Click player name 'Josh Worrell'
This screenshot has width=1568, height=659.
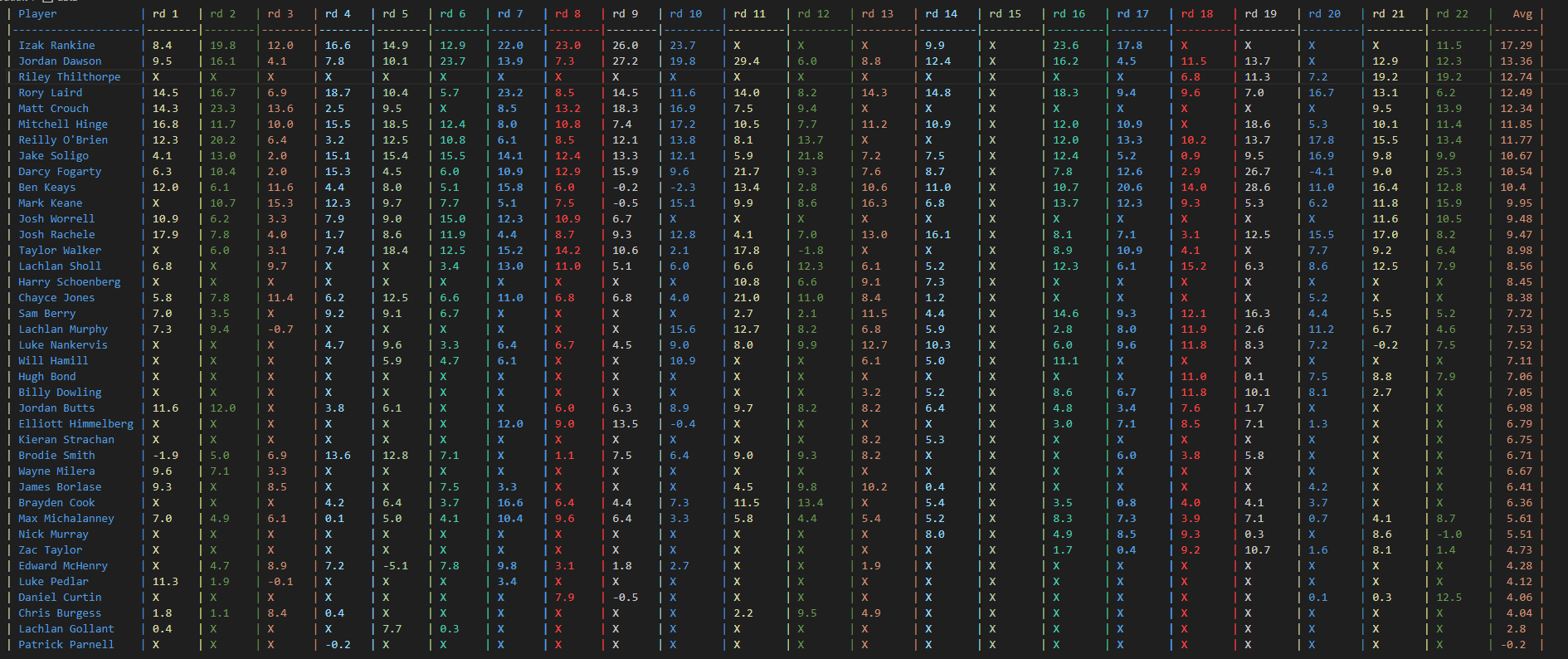(x=56, y=219)
